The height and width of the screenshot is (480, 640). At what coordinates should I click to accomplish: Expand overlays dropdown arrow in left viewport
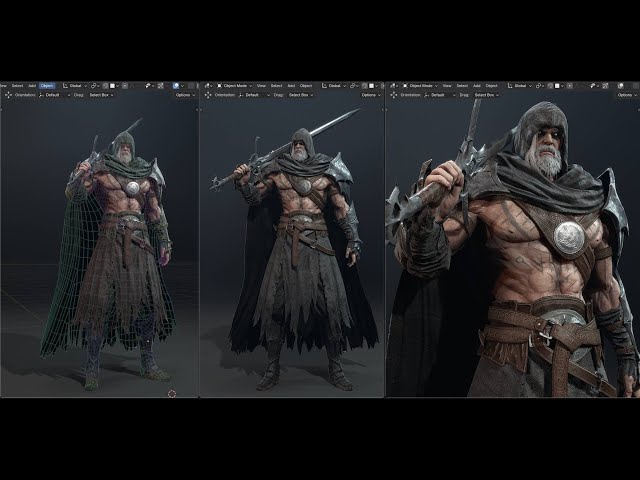click(x=182, y=86)
